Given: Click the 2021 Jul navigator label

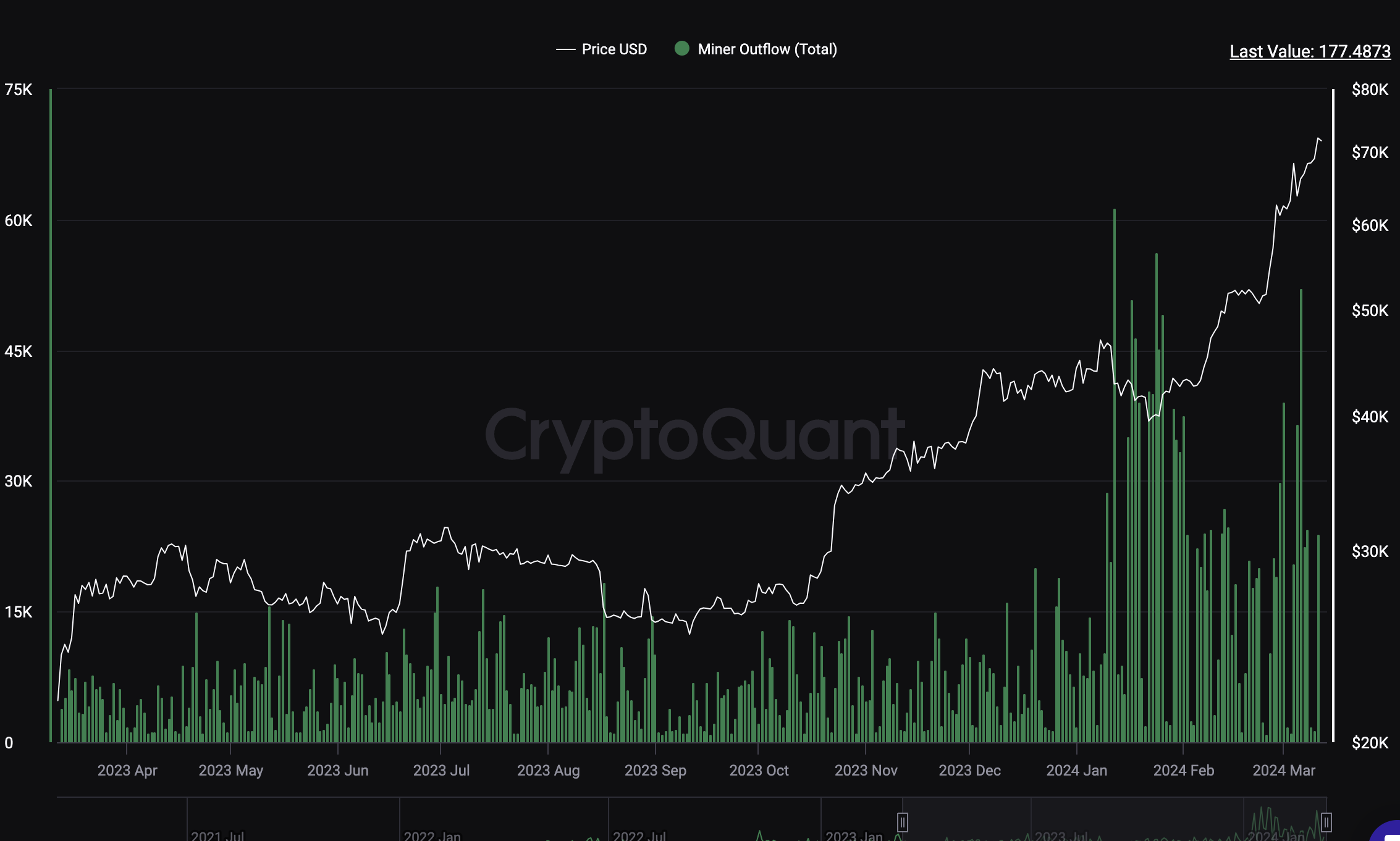Looking at the screenshot, I should pyautogui.click(x=217, y=835).
